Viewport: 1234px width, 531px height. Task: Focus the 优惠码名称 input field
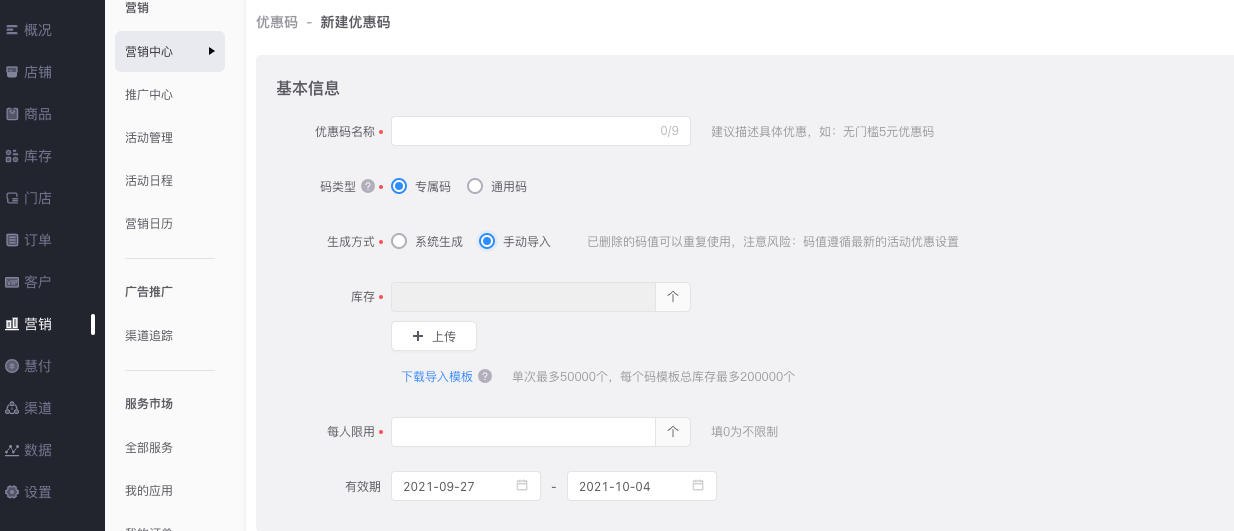[541, 131]
